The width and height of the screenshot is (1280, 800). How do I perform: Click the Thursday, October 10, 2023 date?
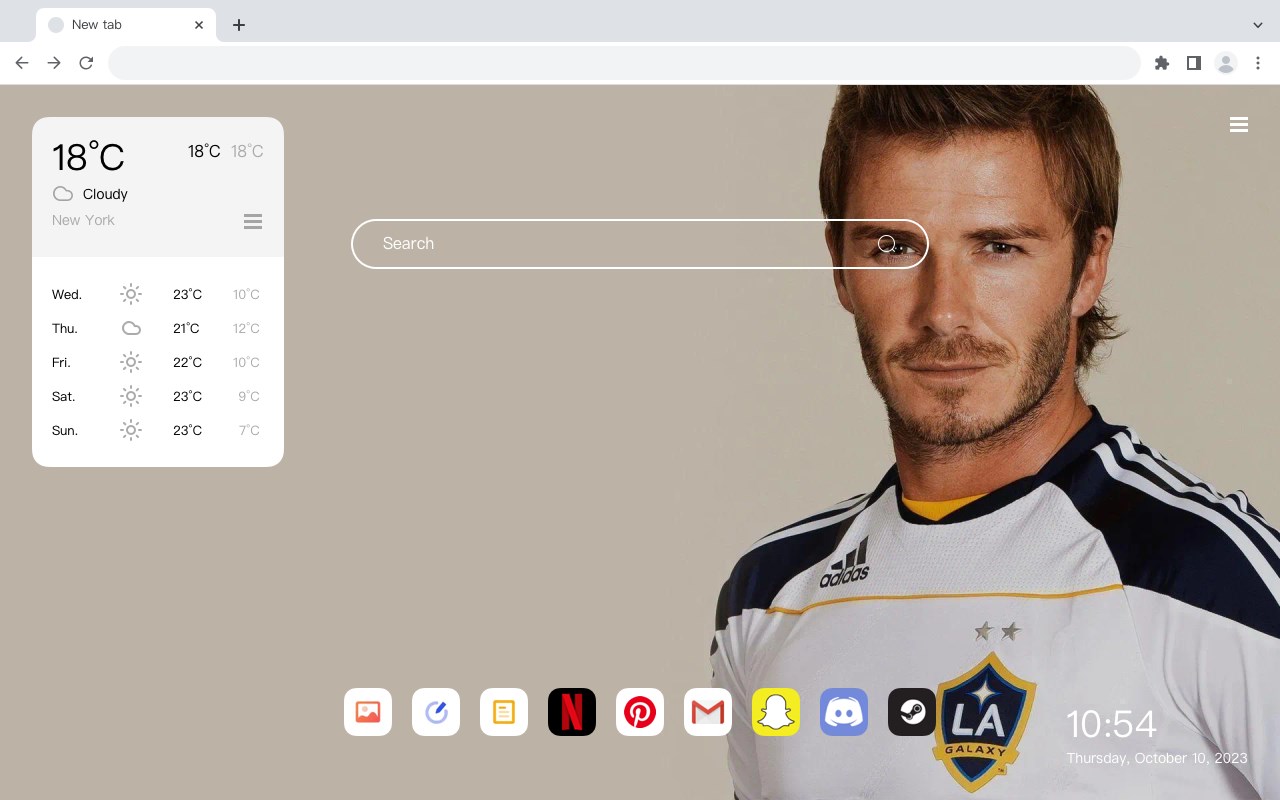[x=1157, y=758]
